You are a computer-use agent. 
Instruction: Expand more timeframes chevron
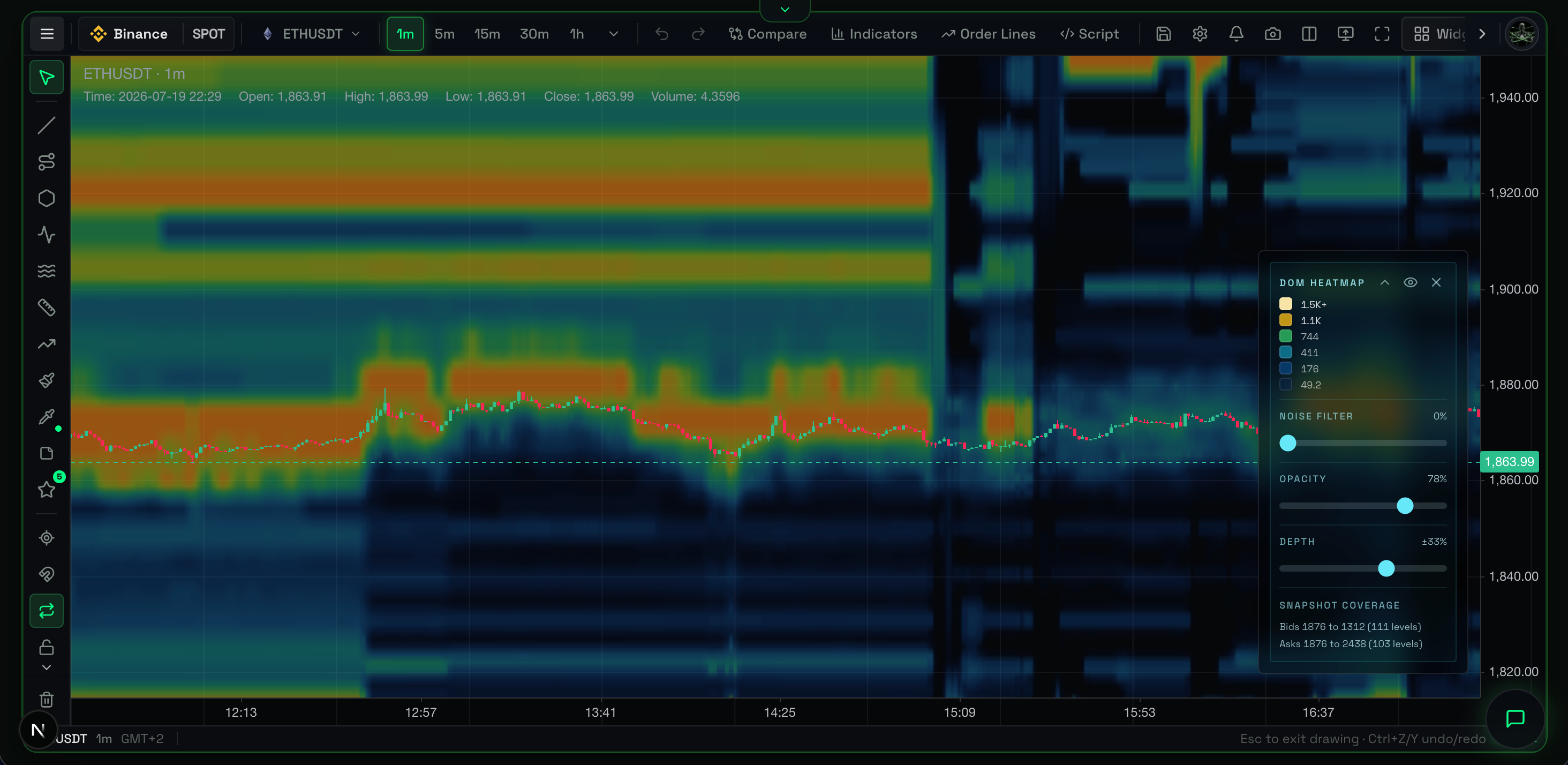pyautogui.click(x=614, y=34)
